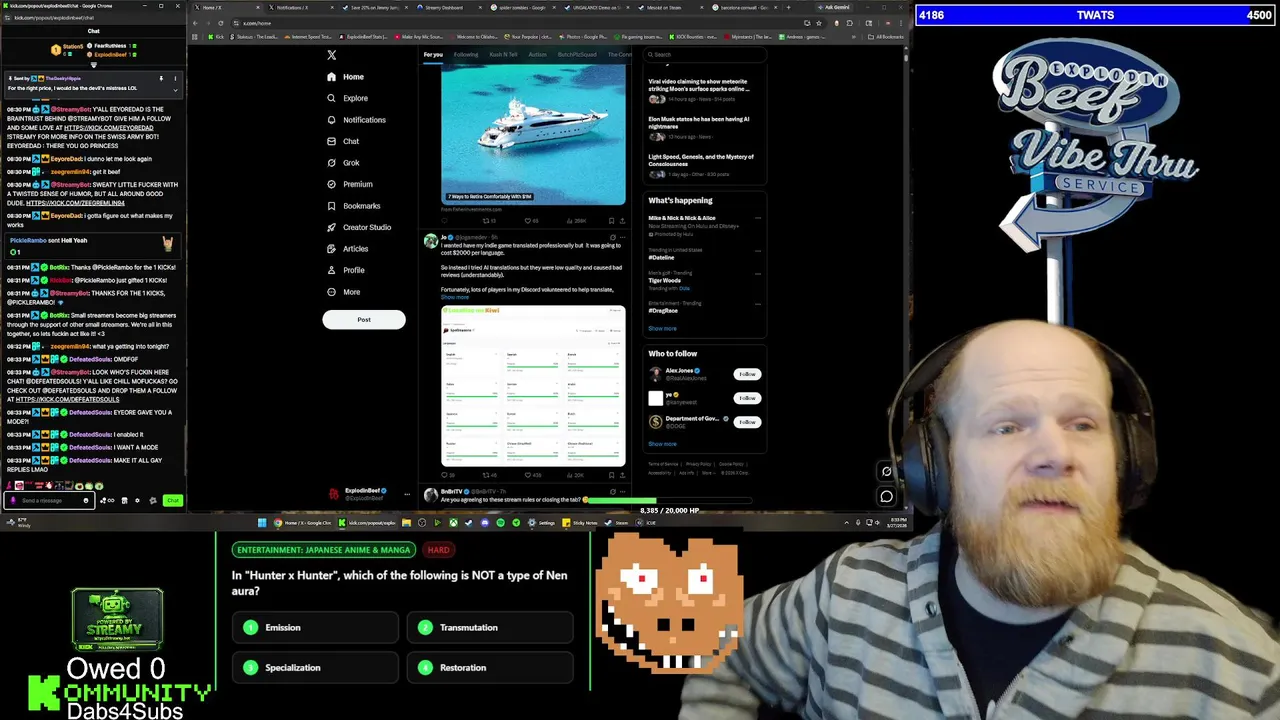Viewport: 1280px width, 720px height.
Task: Switch to Kush N Tell tab
Action: [x=503, y=54]
